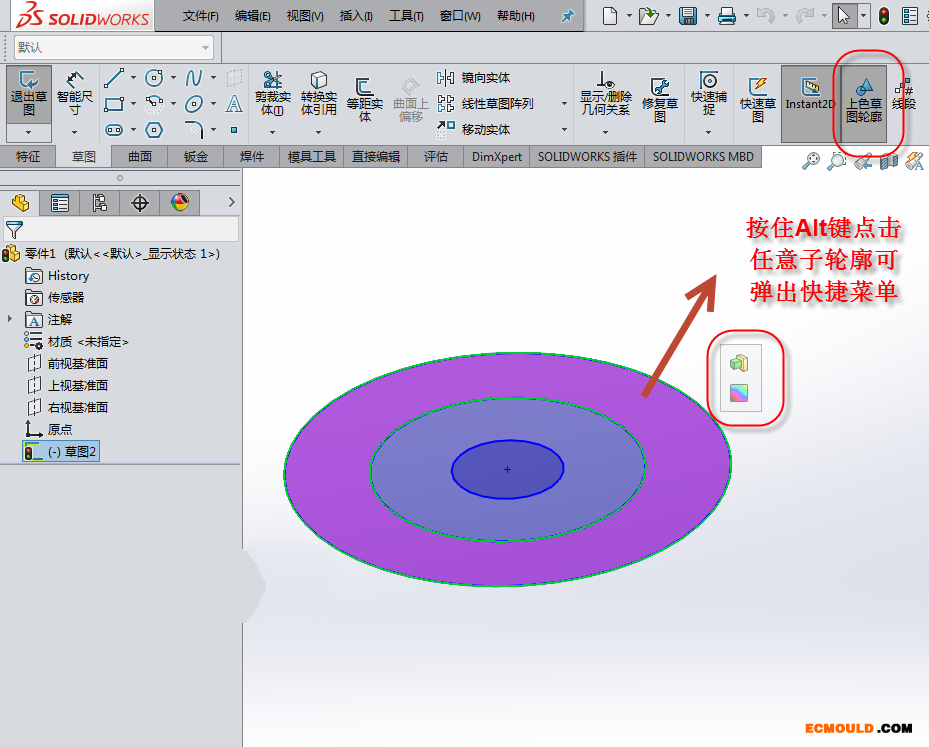929x747 pixels.
Task: Expand the 注解 annotations tree node
Action: (x=11, y=319)
